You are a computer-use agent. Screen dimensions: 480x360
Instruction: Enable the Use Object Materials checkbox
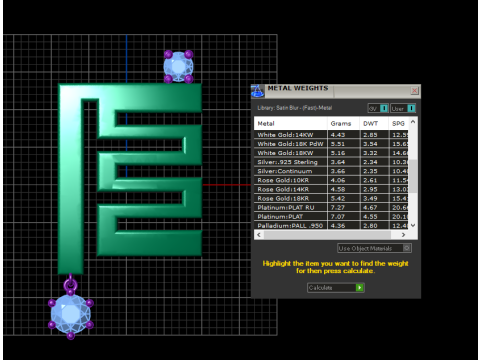tap(407, 248)
